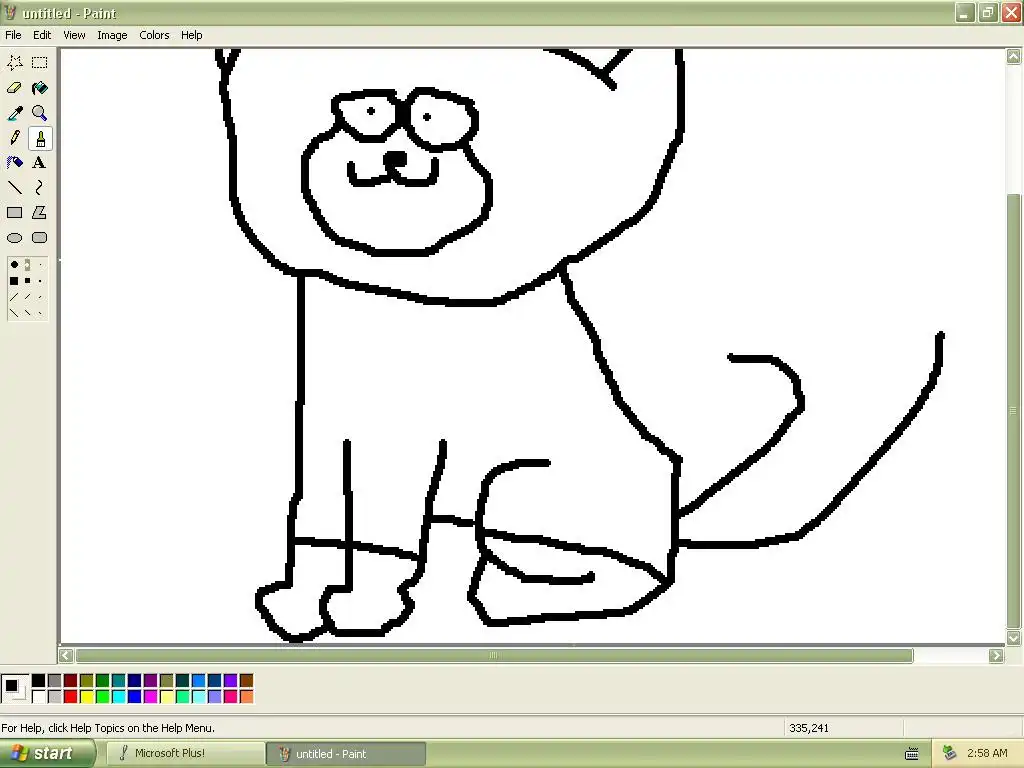Open the Colors menu
The height and width of the screenshot is (768, 1024).
(154, 35)
